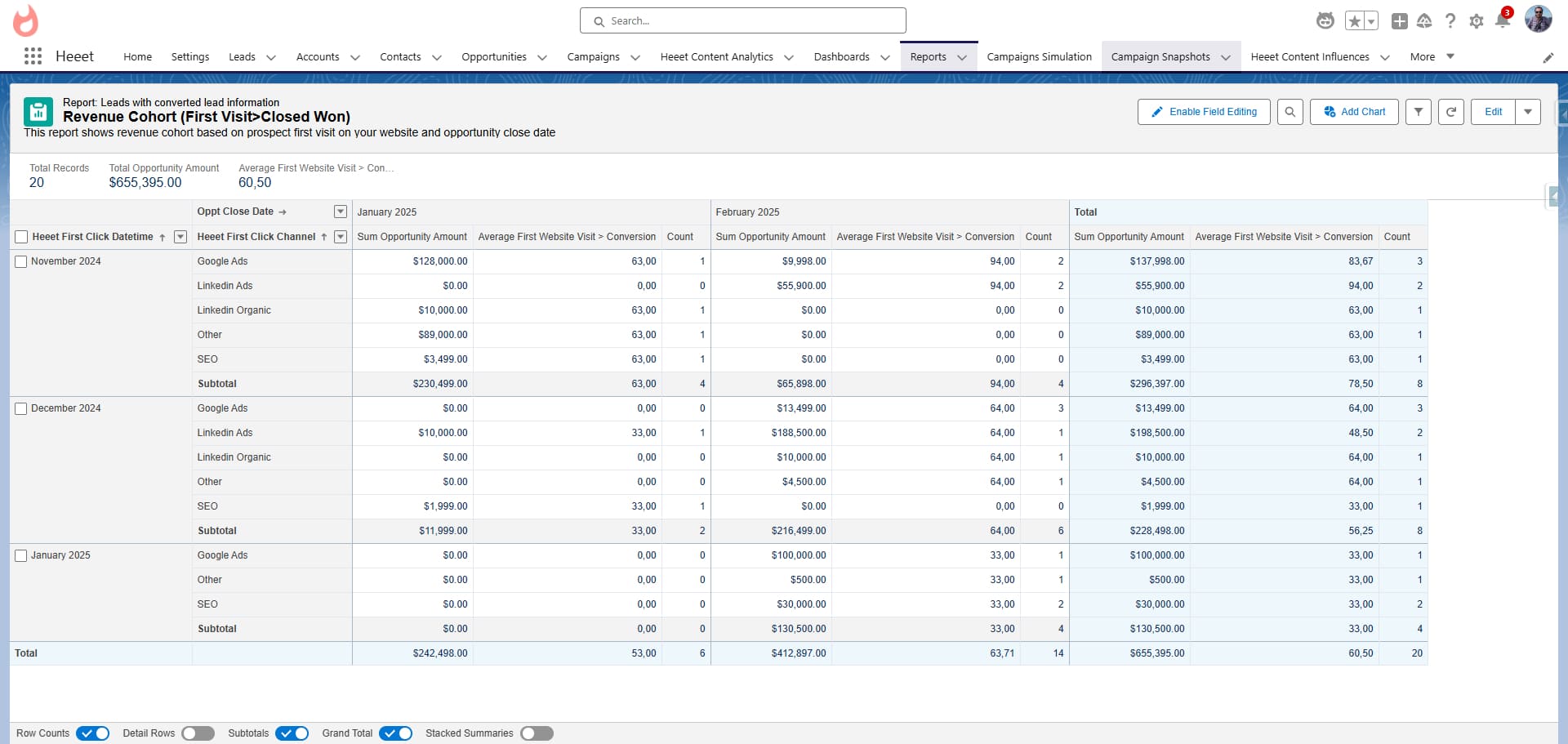This screenshot has width=1568, height=744.
Task: Open the Settings tab
Action: coord(190,56)
